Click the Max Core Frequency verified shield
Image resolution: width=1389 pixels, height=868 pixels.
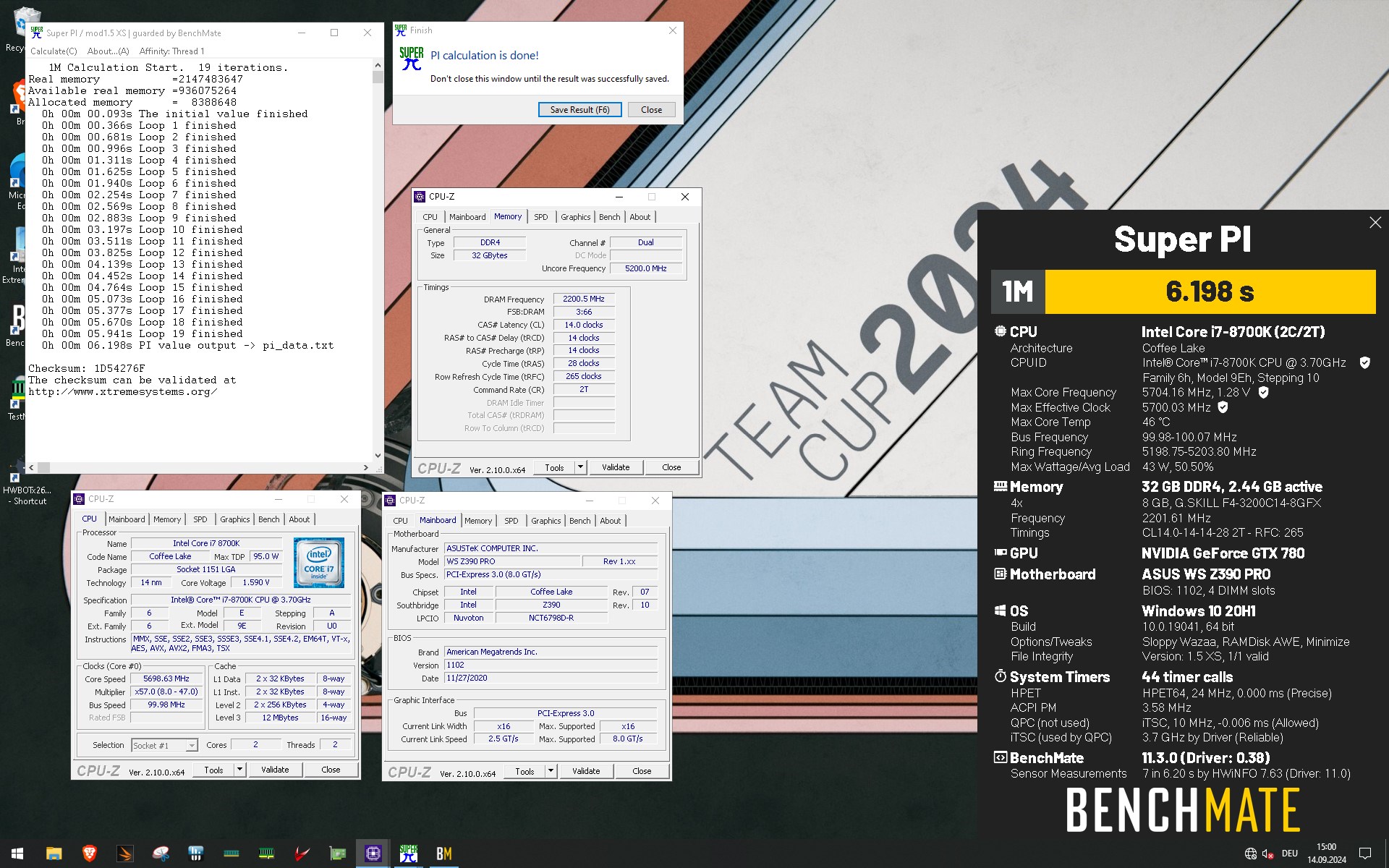click(x=1263, y=392)
